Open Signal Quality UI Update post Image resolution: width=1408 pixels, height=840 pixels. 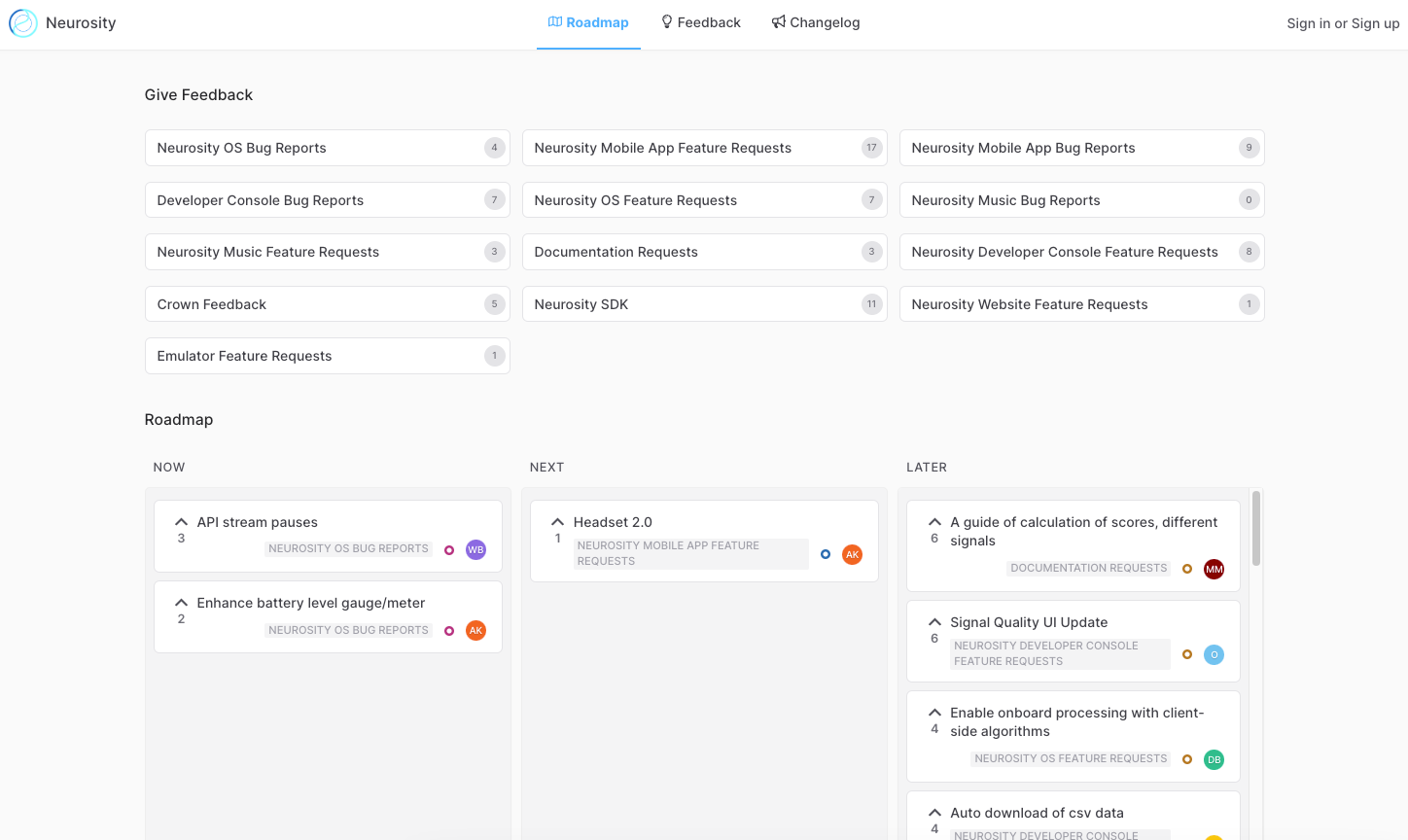point(1029,622)
